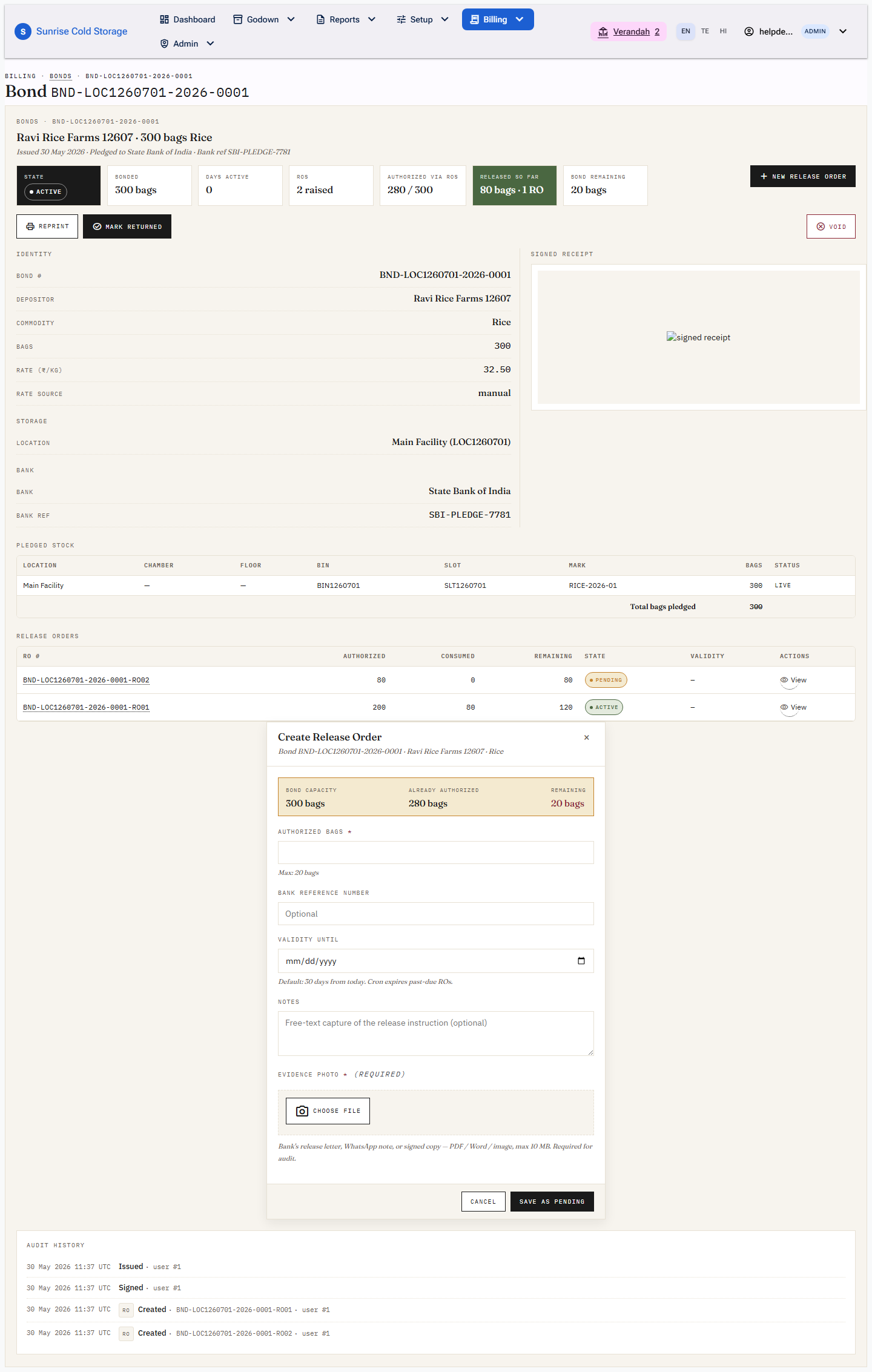Image resolution: width=872 pixels, height=1372 pixels.
Task: Focus the Validity Until date field
Action: tap(436, 961)
